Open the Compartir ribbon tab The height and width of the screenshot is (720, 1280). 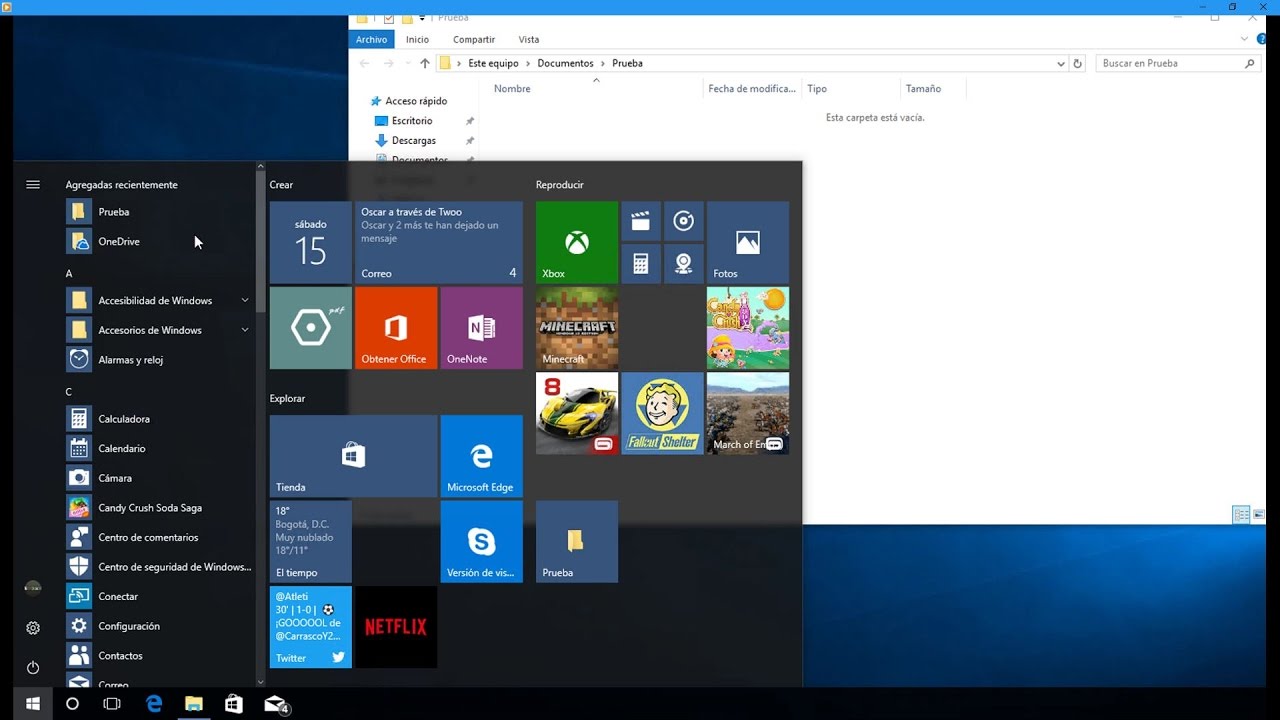click(x=474, y=40)
